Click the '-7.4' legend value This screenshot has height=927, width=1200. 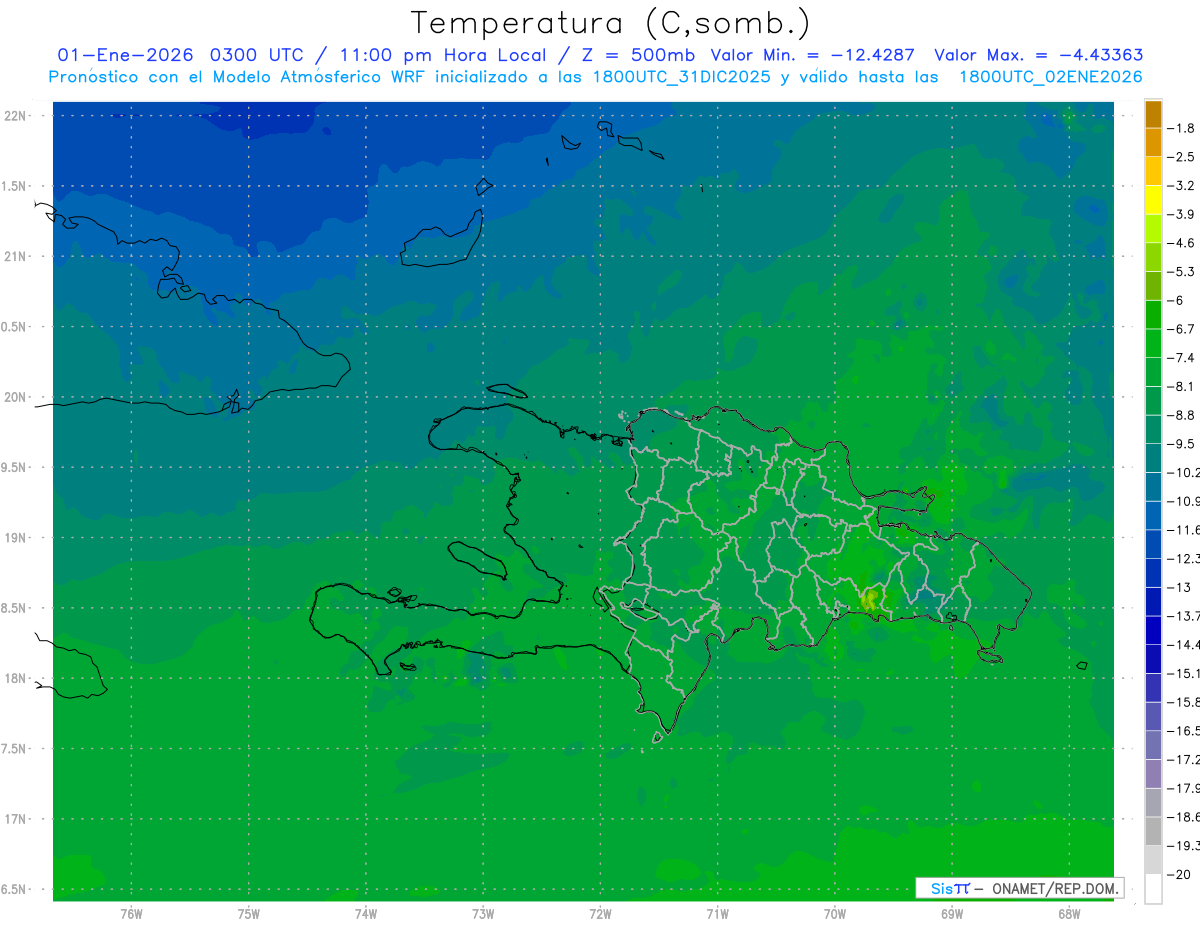click(1182, 358)
